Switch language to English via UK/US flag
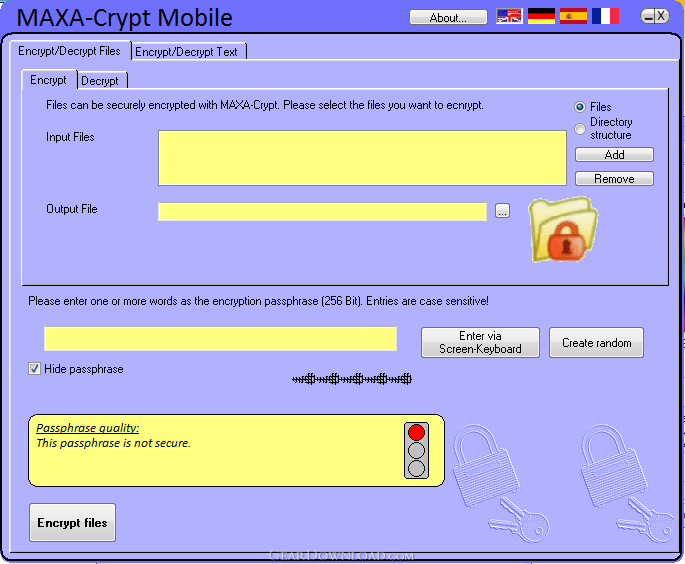 (509, 16)
